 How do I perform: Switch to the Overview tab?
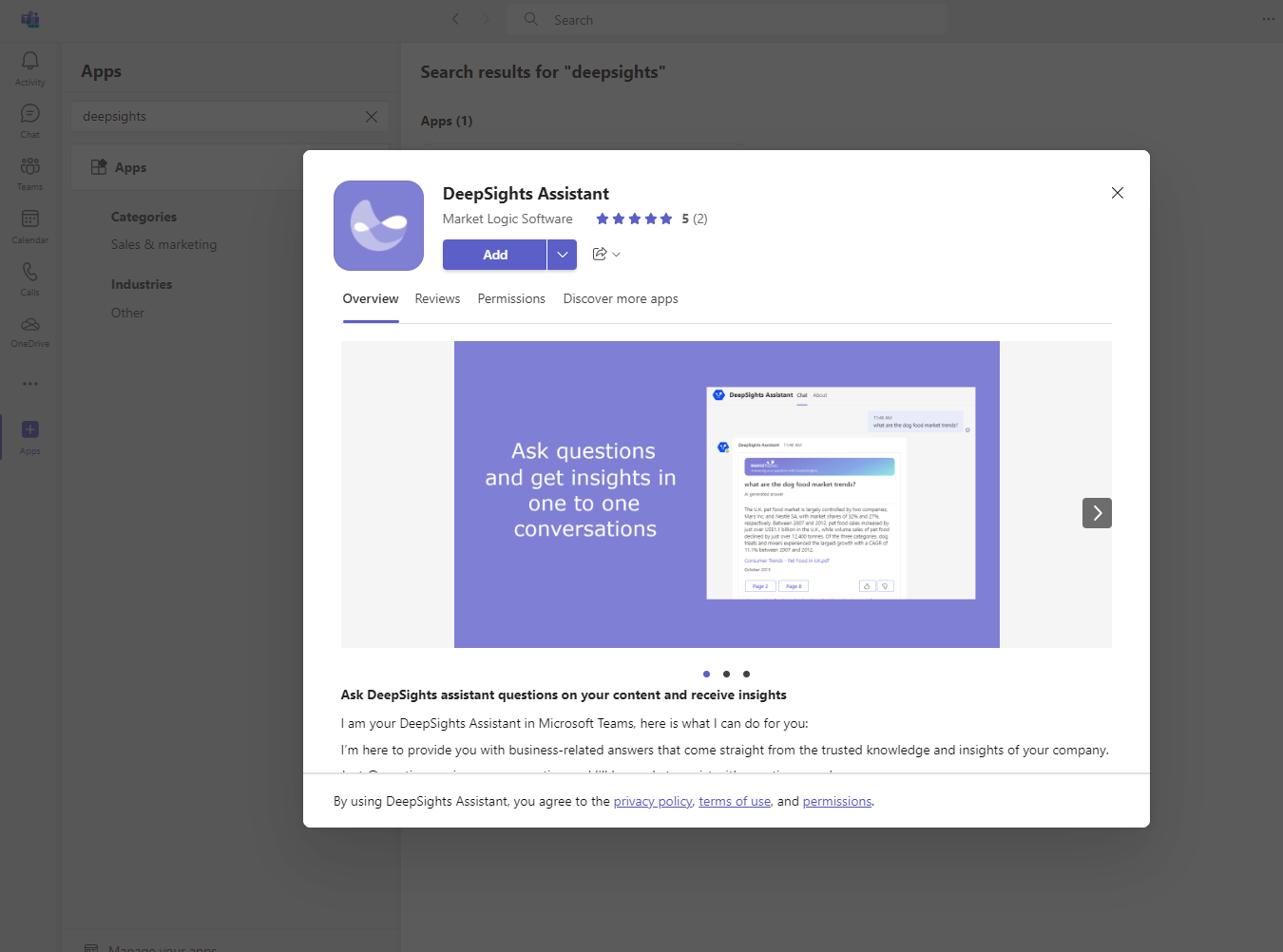coord(371,299)
